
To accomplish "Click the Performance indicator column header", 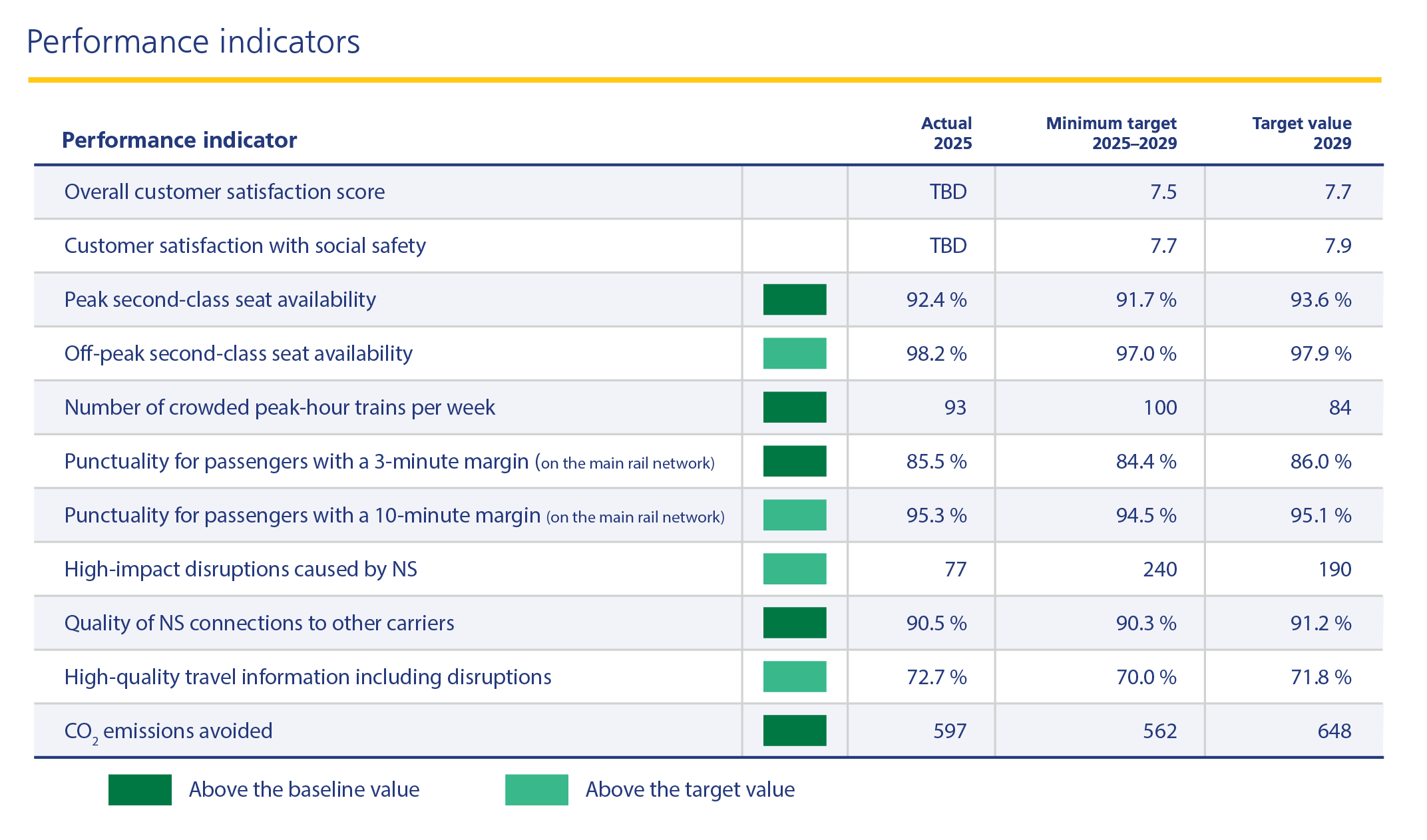I will tap(179, 140).
